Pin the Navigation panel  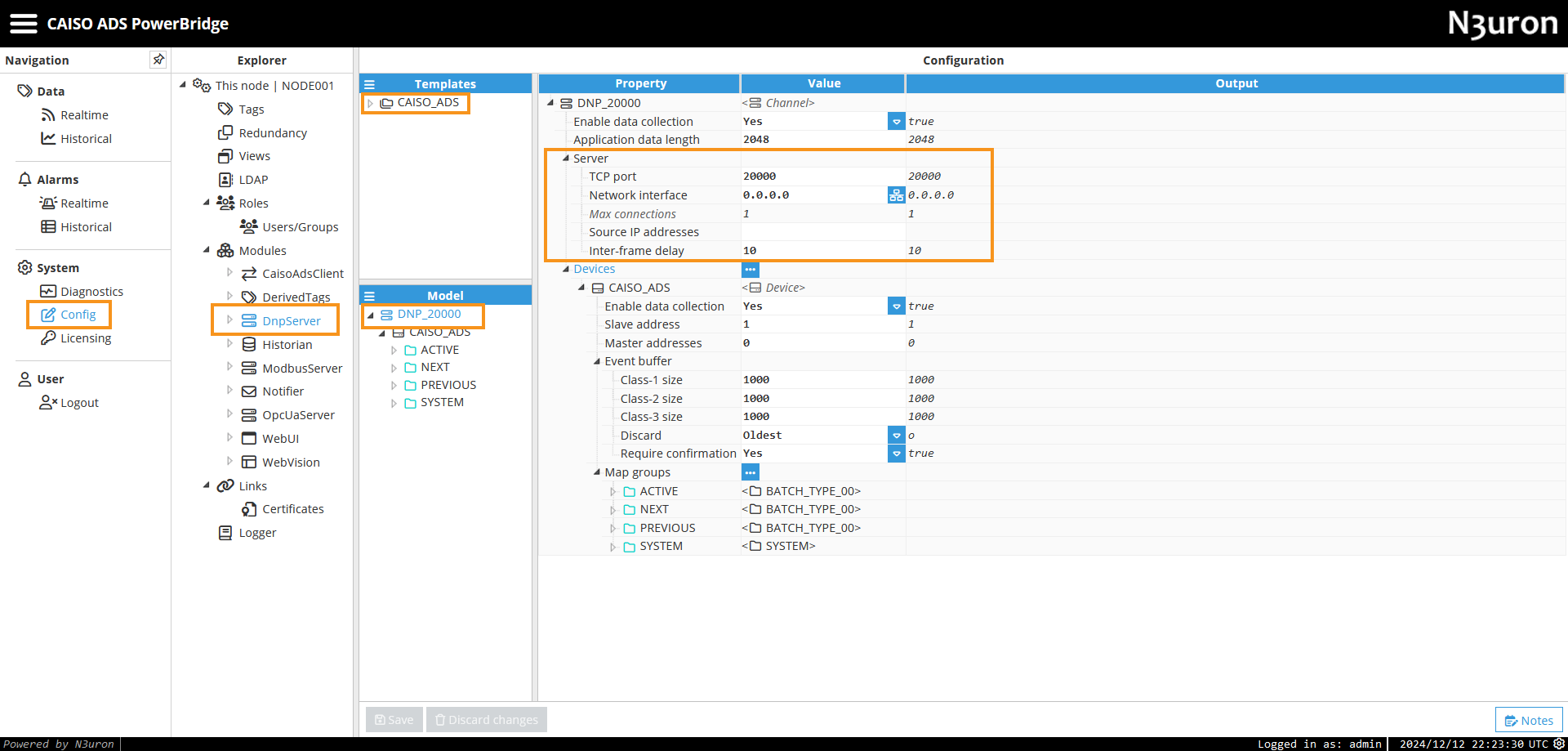point(158,60)
